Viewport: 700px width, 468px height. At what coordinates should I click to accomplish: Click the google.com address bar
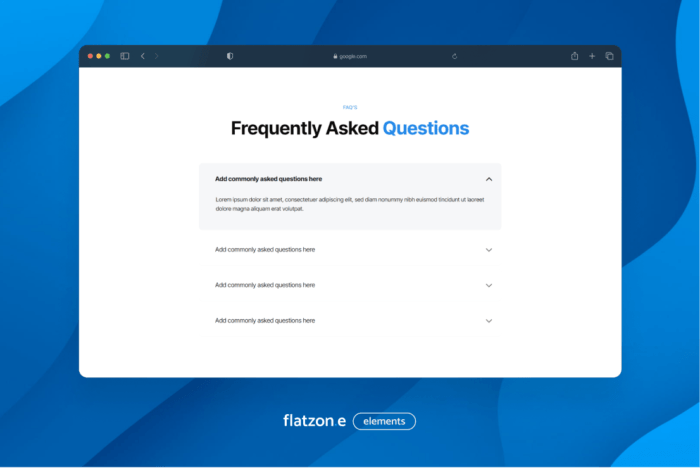pos(352,56)
